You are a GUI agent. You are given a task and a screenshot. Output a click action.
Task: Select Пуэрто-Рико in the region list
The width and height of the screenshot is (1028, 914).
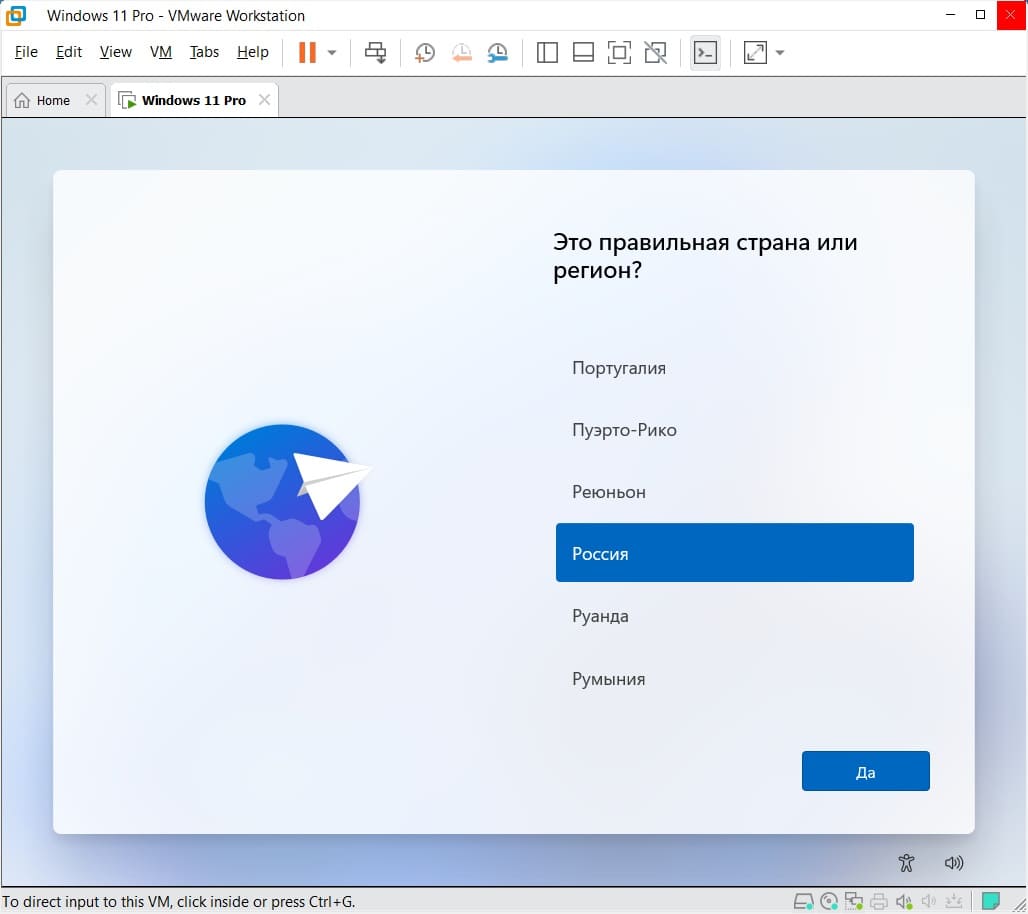click(734, 430)
